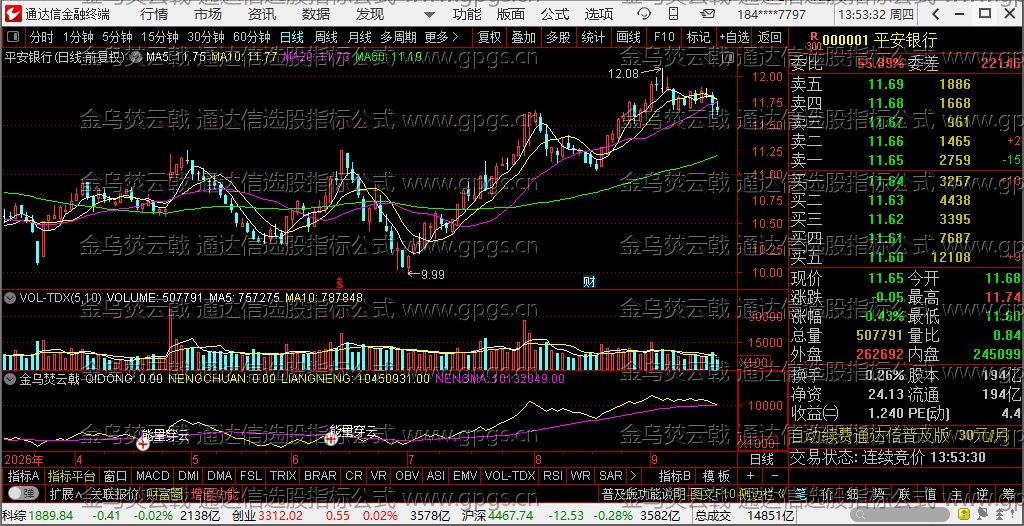
Task: Select the 5分钟 period
Action: 117,37
